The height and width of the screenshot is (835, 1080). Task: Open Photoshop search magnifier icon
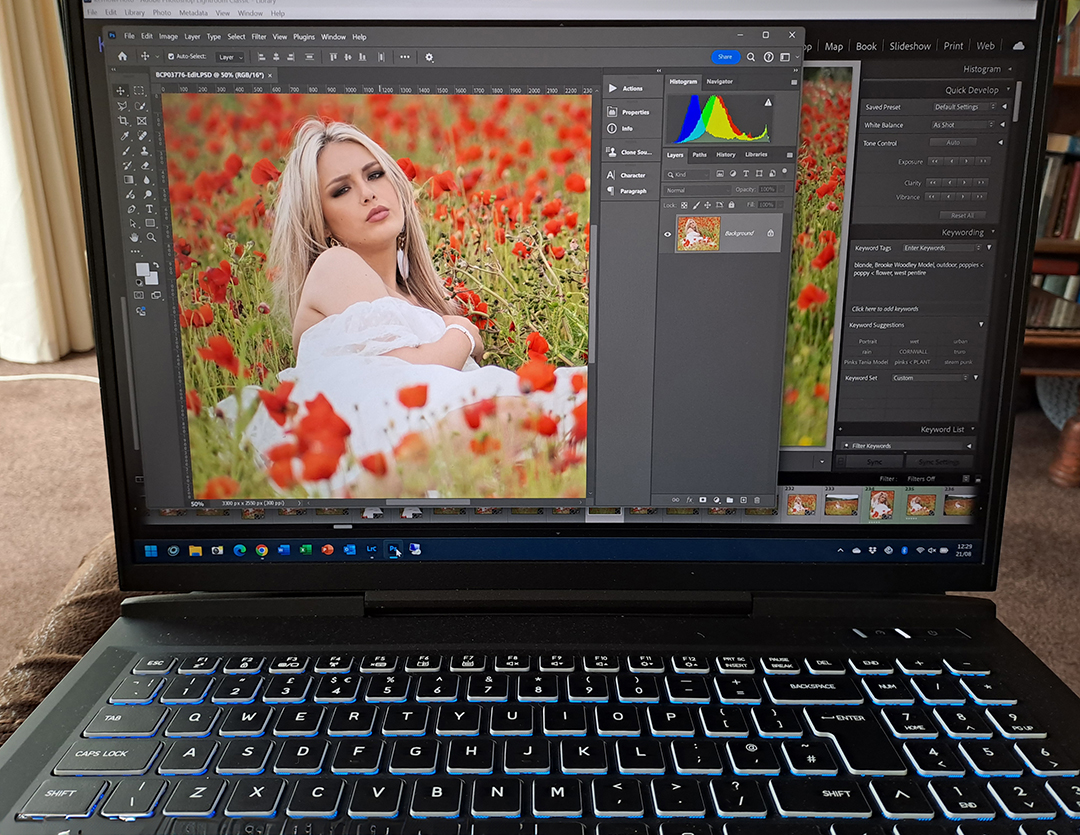click(x=751, y=57)
